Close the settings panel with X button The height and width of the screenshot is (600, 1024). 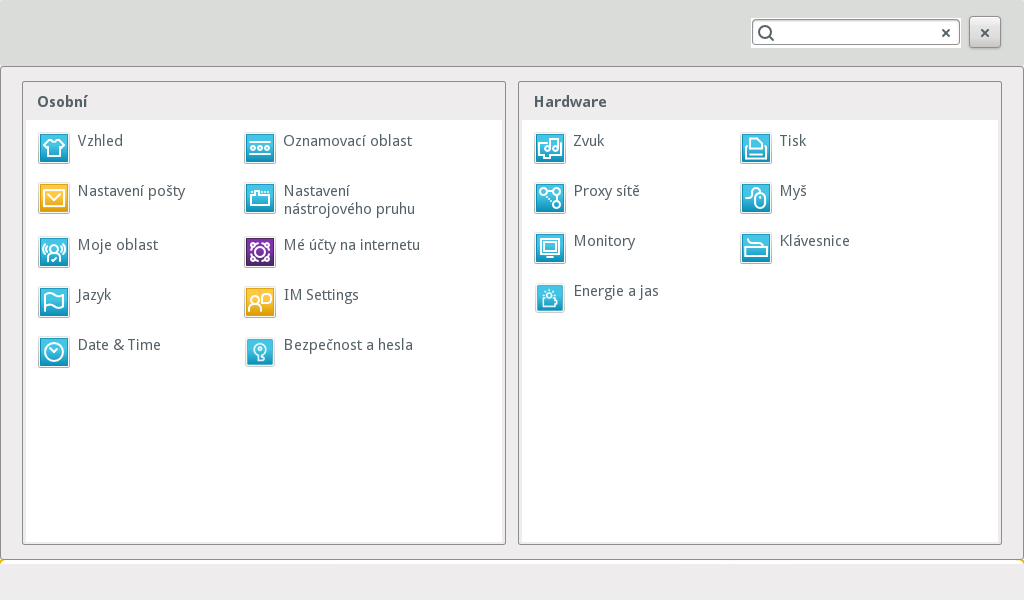[985, 33]
